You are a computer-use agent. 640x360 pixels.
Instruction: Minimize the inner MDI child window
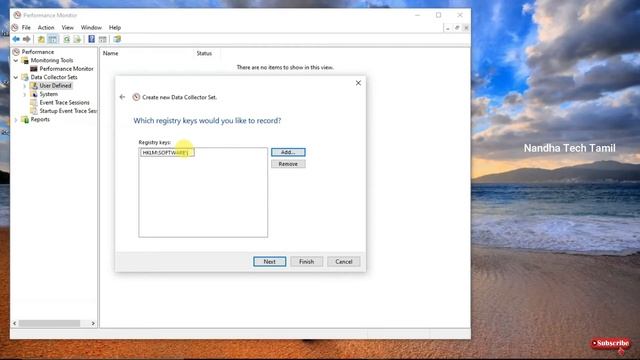coord(447,28)
